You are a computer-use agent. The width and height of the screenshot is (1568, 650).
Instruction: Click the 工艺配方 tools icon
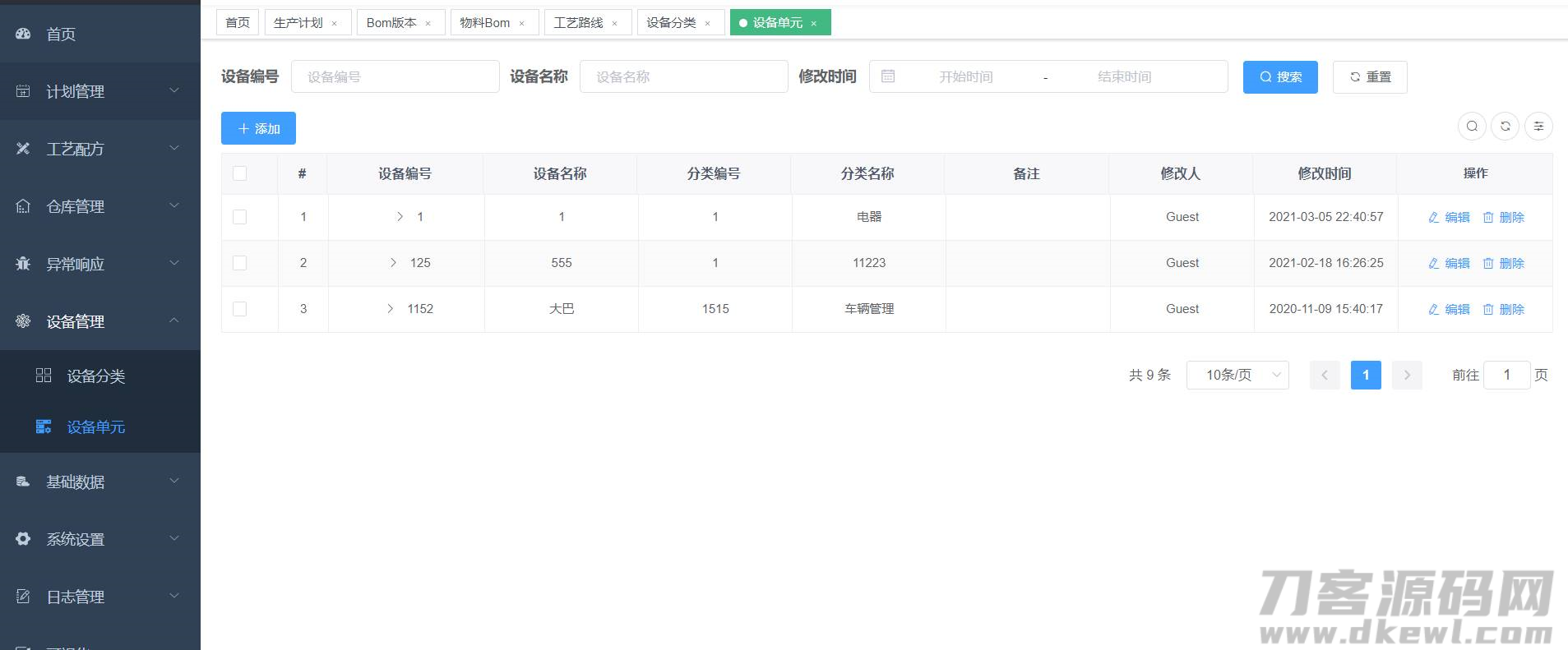[x=23, y=149]
